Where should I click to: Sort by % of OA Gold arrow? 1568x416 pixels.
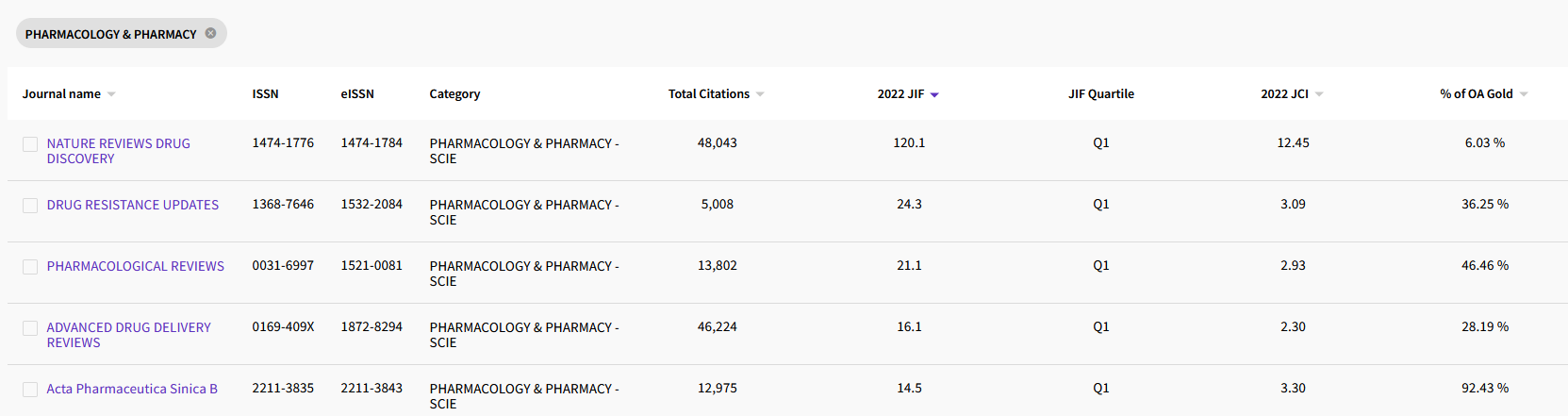[x=1524, y=94]
